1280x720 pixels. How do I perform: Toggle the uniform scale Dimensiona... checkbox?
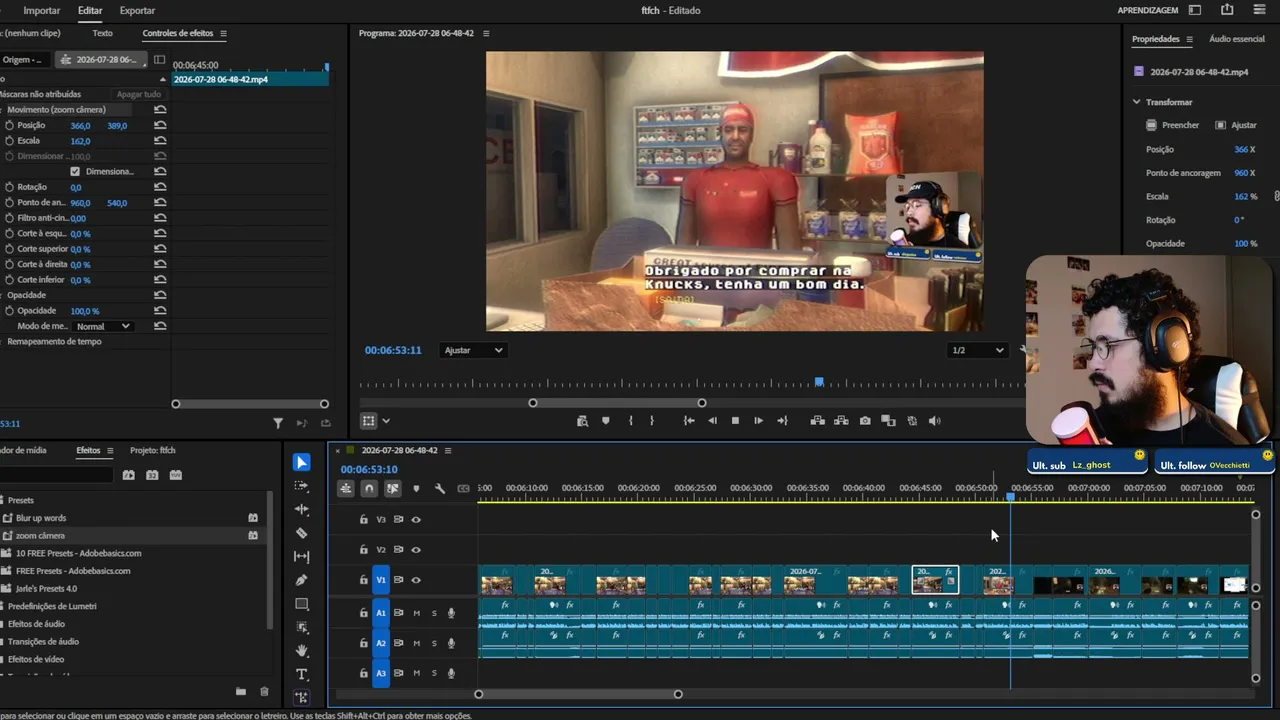[x=75, y=171]
